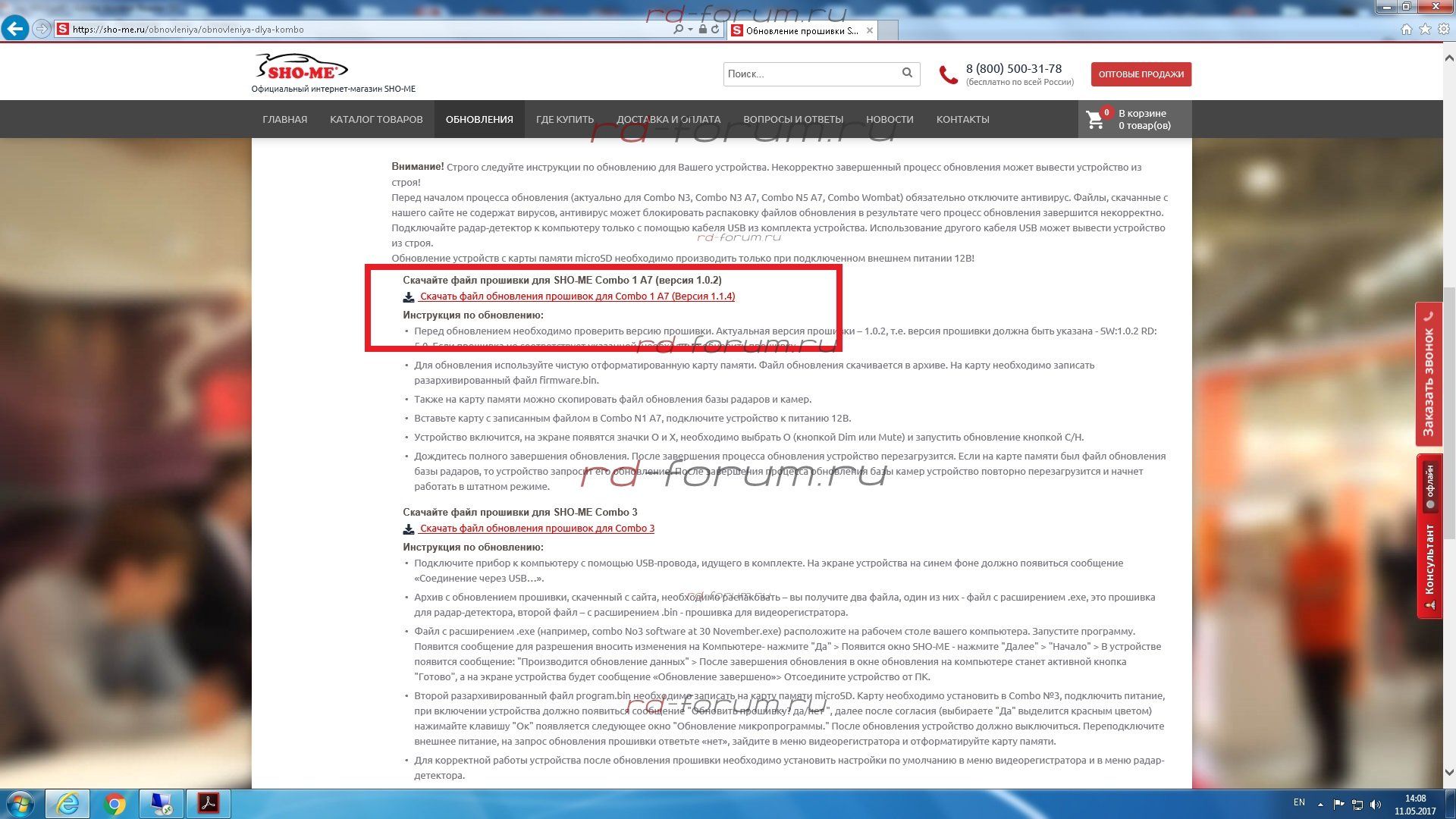Click download firmware link for Combo 3

(x=536, y=529)
